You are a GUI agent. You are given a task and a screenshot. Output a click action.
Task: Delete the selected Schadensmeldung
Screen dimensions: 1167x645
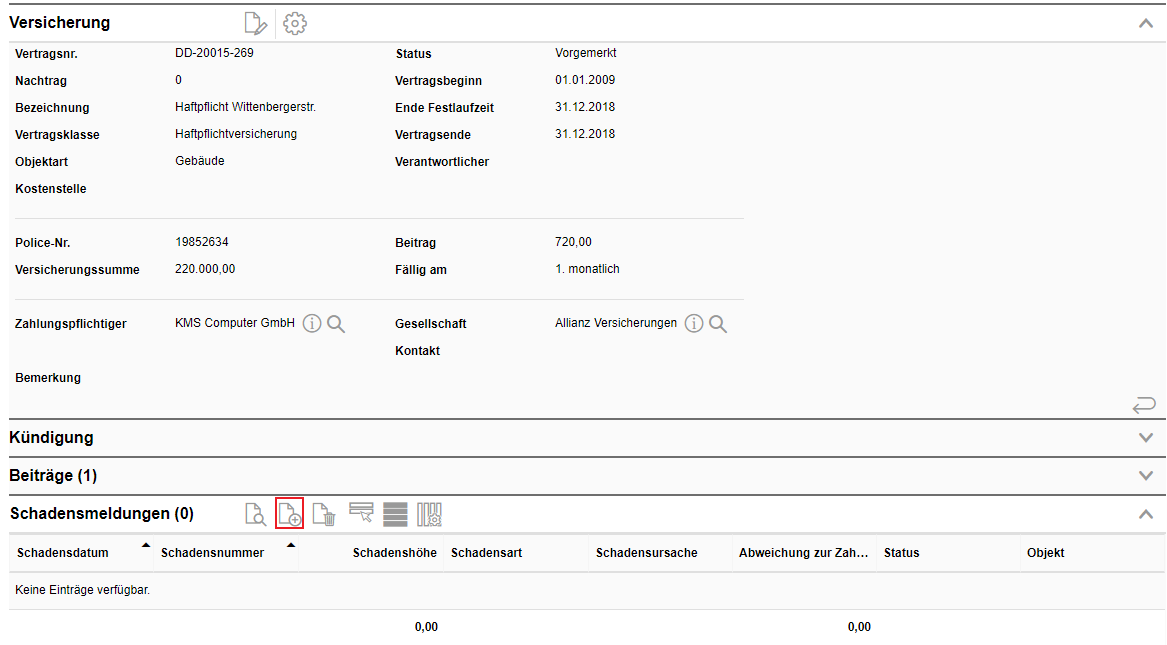click(323, 514)
